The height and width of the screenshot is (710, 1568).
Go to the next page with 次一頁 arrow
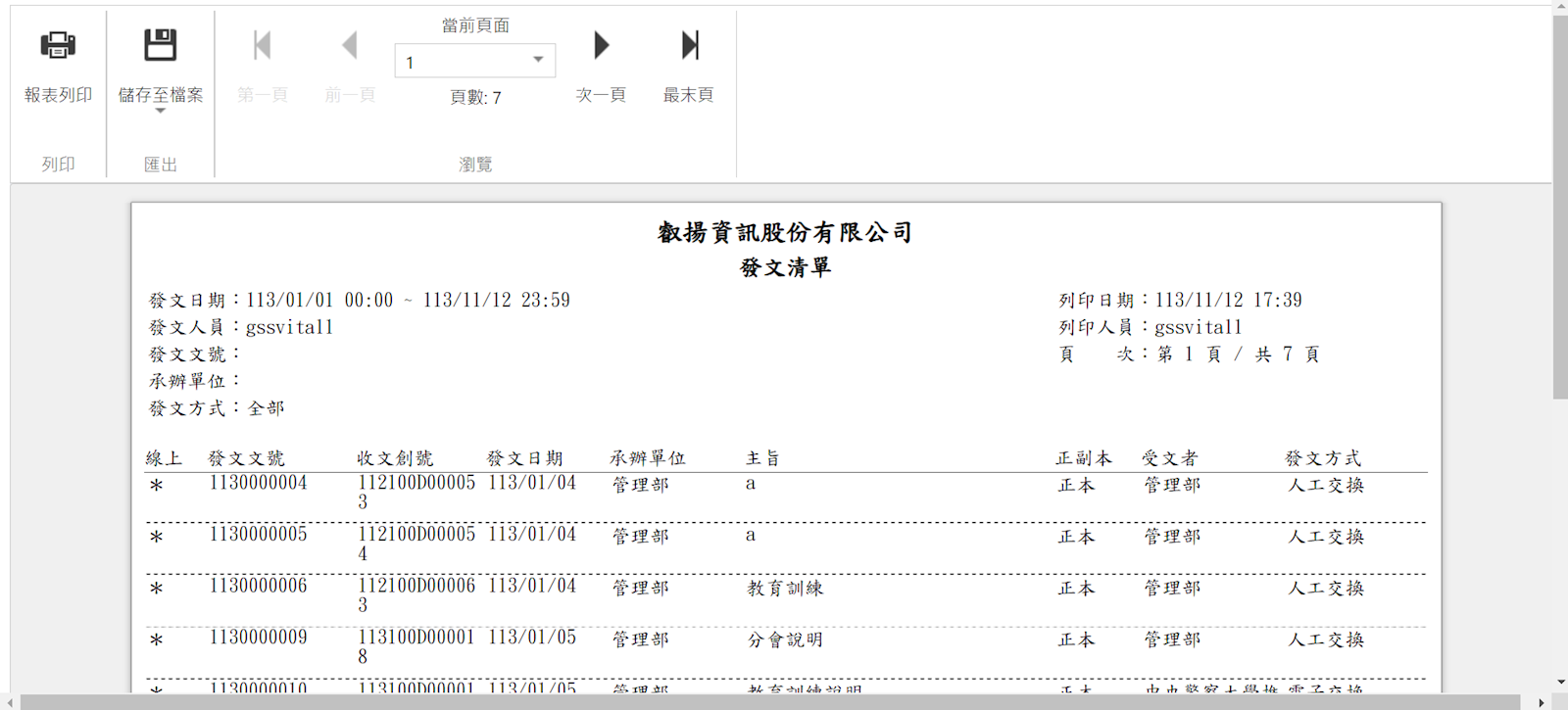[x=601, y=45]
